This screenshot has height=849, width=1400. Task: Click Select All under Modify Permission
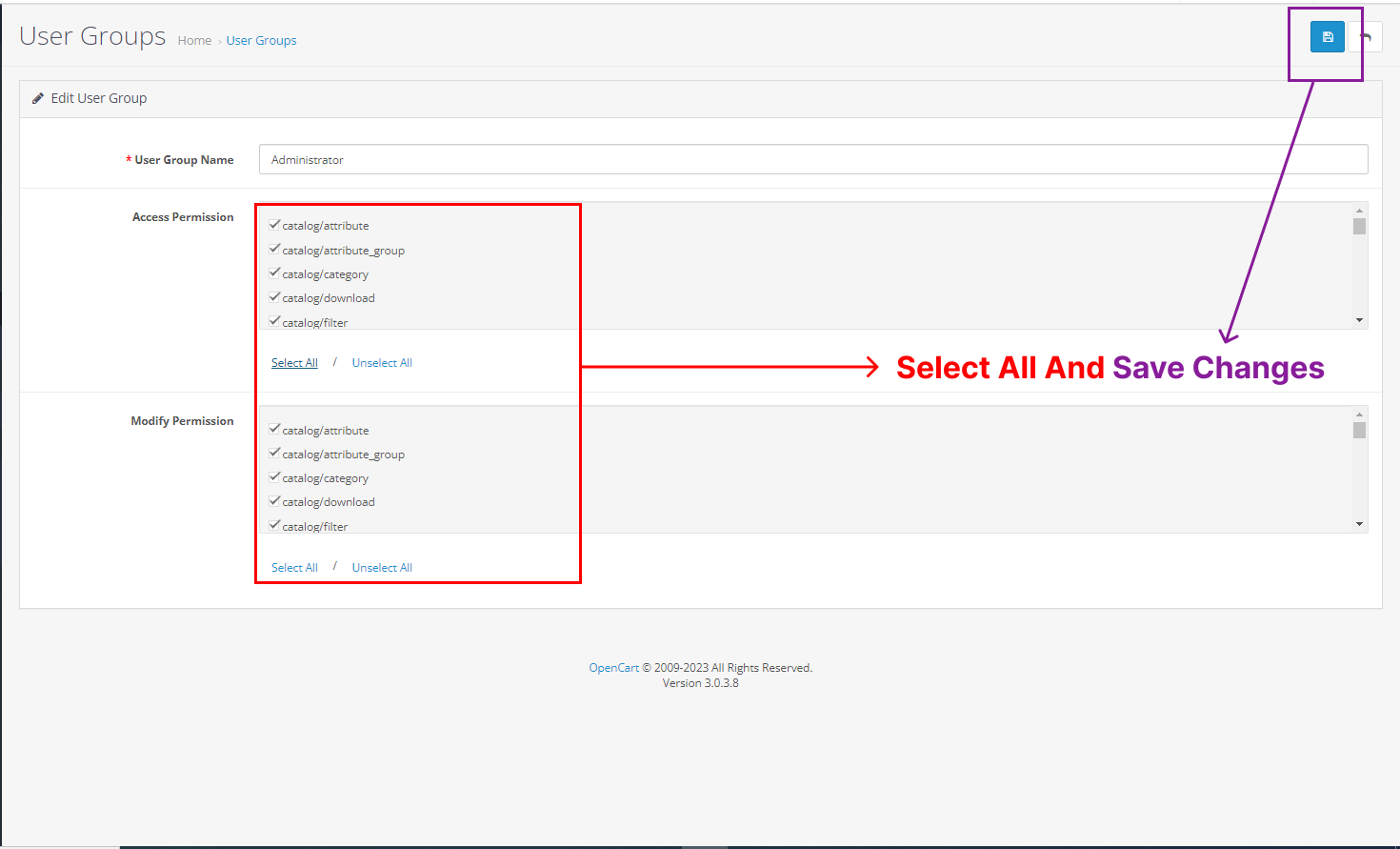pyautogui.click(x=294, y=566)
